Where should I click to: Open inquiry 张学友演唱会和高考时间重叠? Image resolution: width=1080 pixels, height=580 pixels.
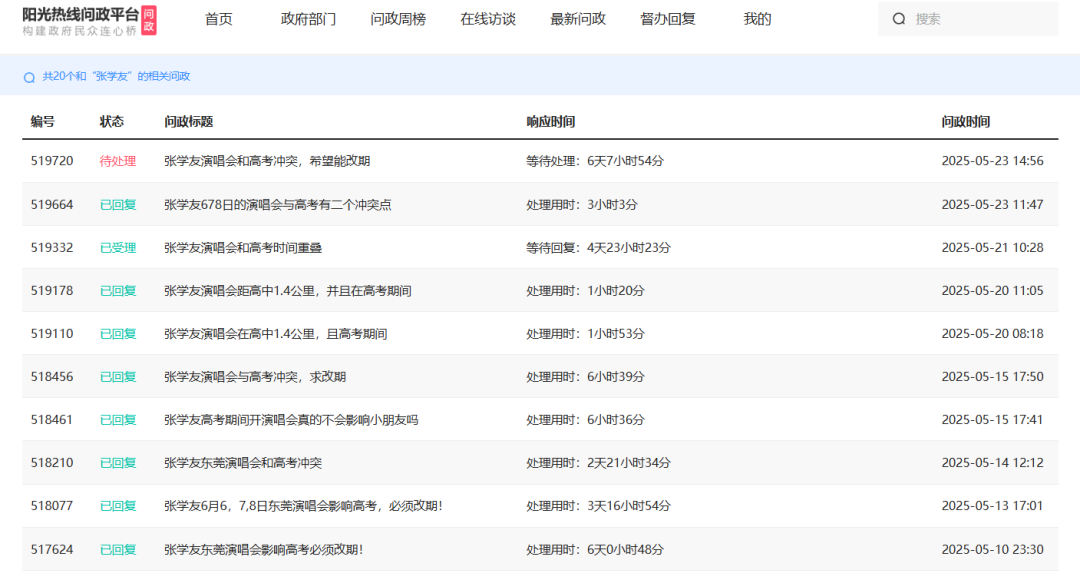(243, 247)
